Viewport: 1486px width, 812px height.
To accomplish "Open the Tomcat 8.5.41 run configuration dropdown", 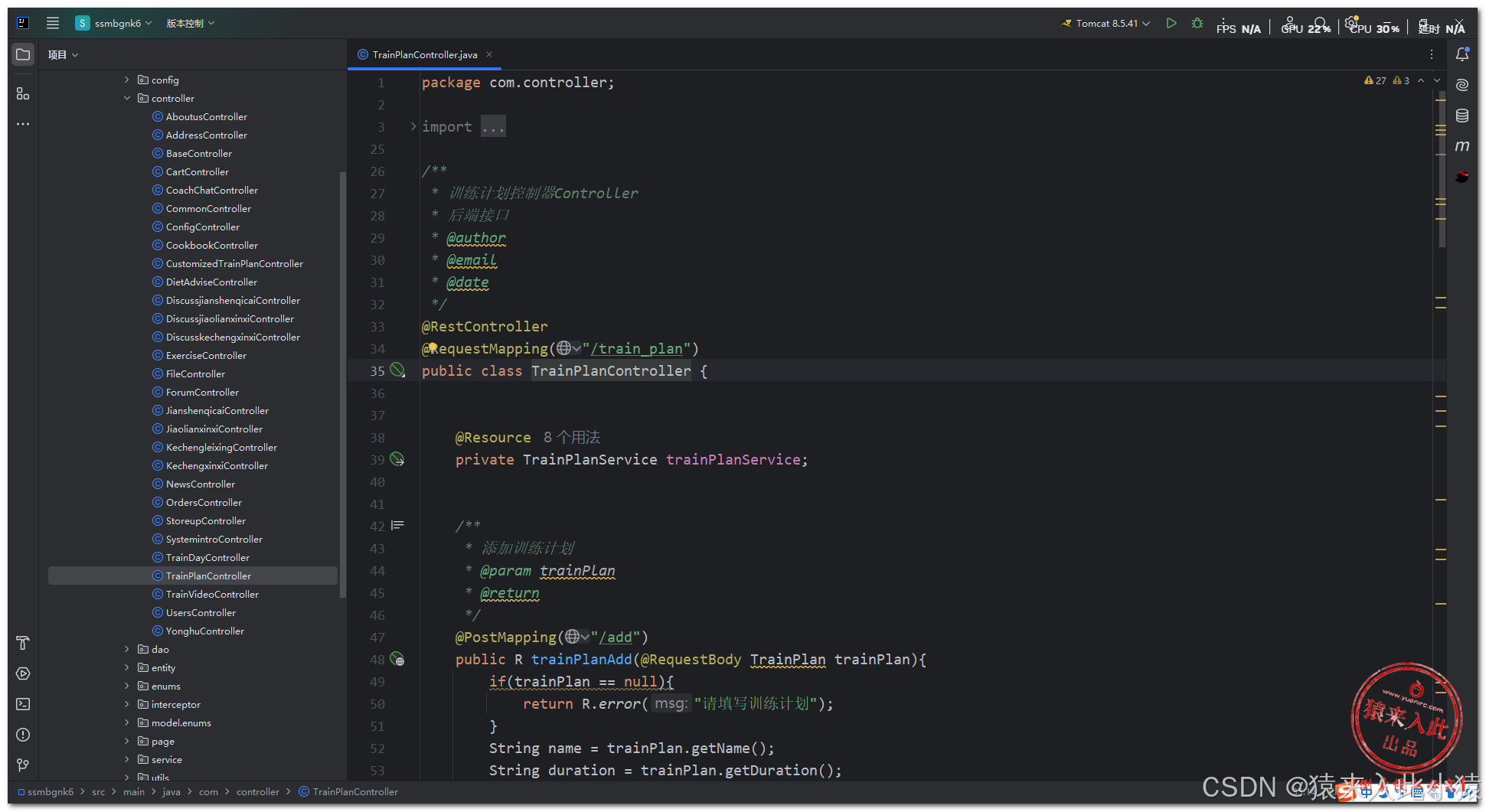I will coord(1106,23).
